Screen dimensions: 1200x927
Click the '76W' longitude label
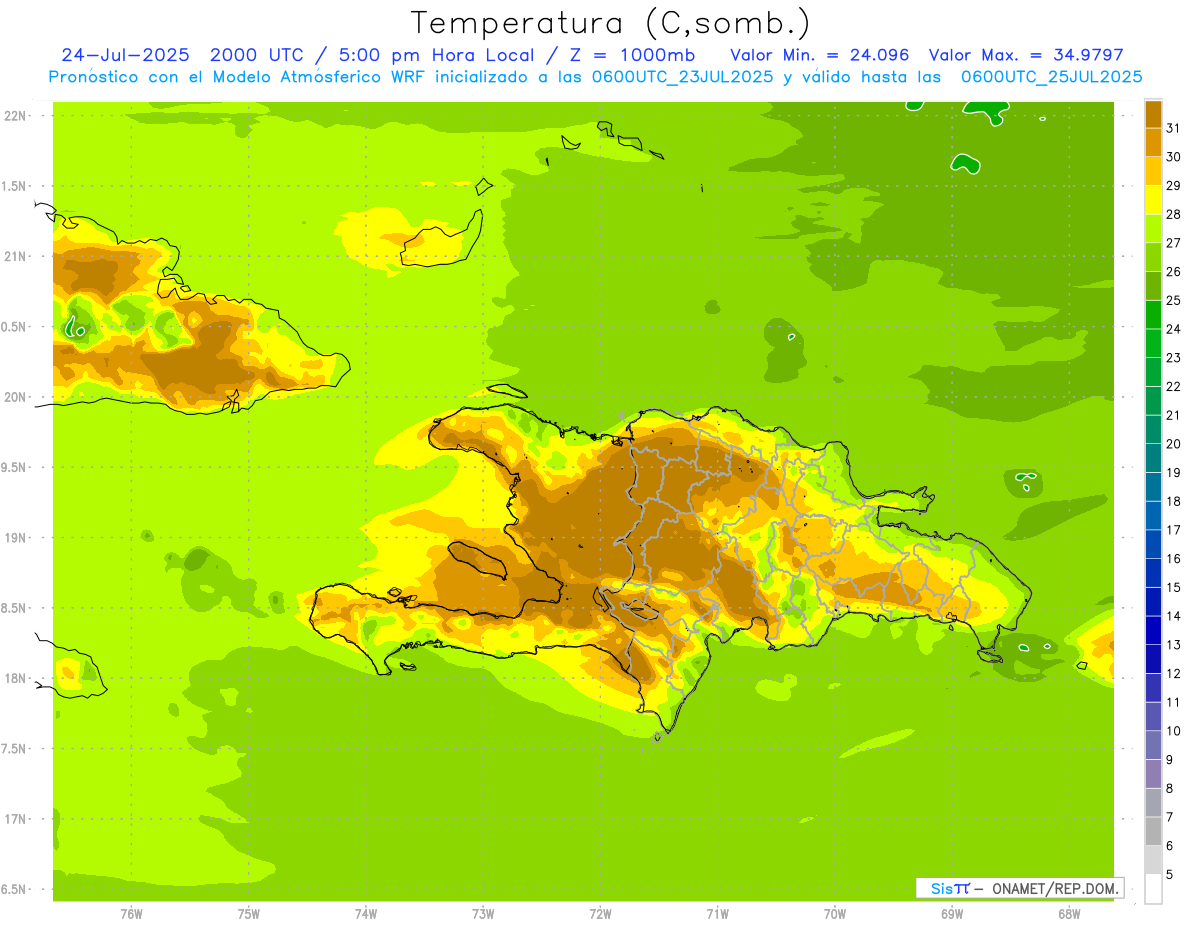tap(131, 914)
